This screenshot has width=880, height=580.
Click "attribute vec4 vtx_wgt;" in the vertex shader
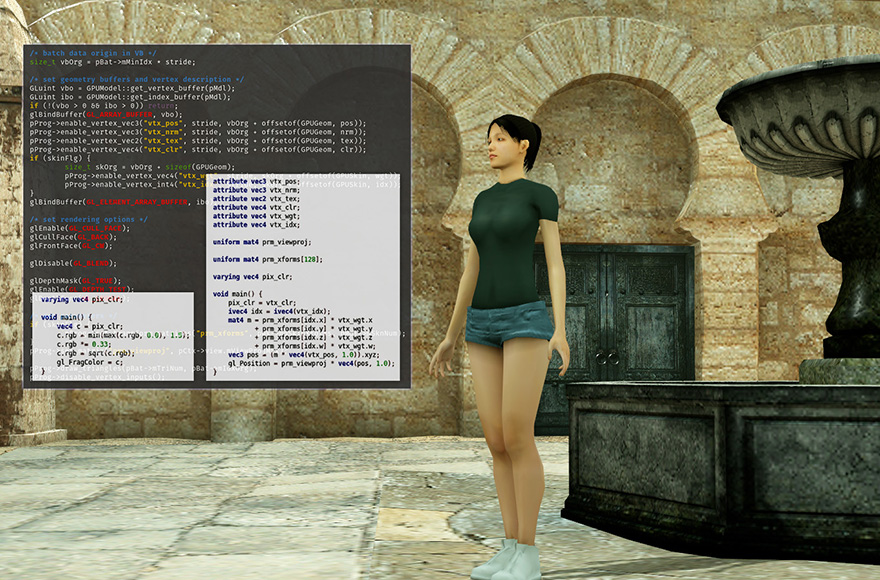pos(256,216)
